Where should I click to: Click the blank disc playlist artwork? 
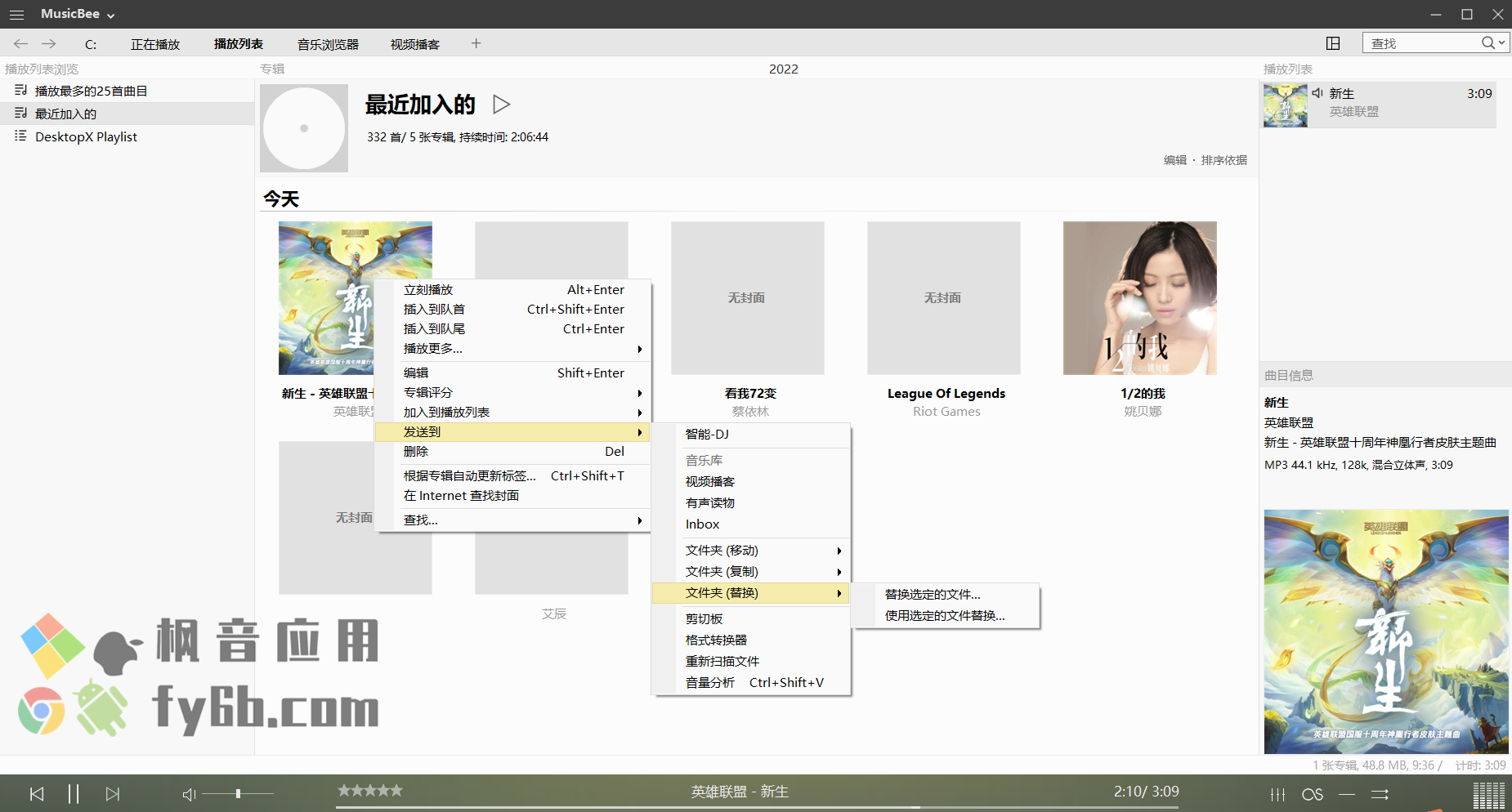coord(304,128)
